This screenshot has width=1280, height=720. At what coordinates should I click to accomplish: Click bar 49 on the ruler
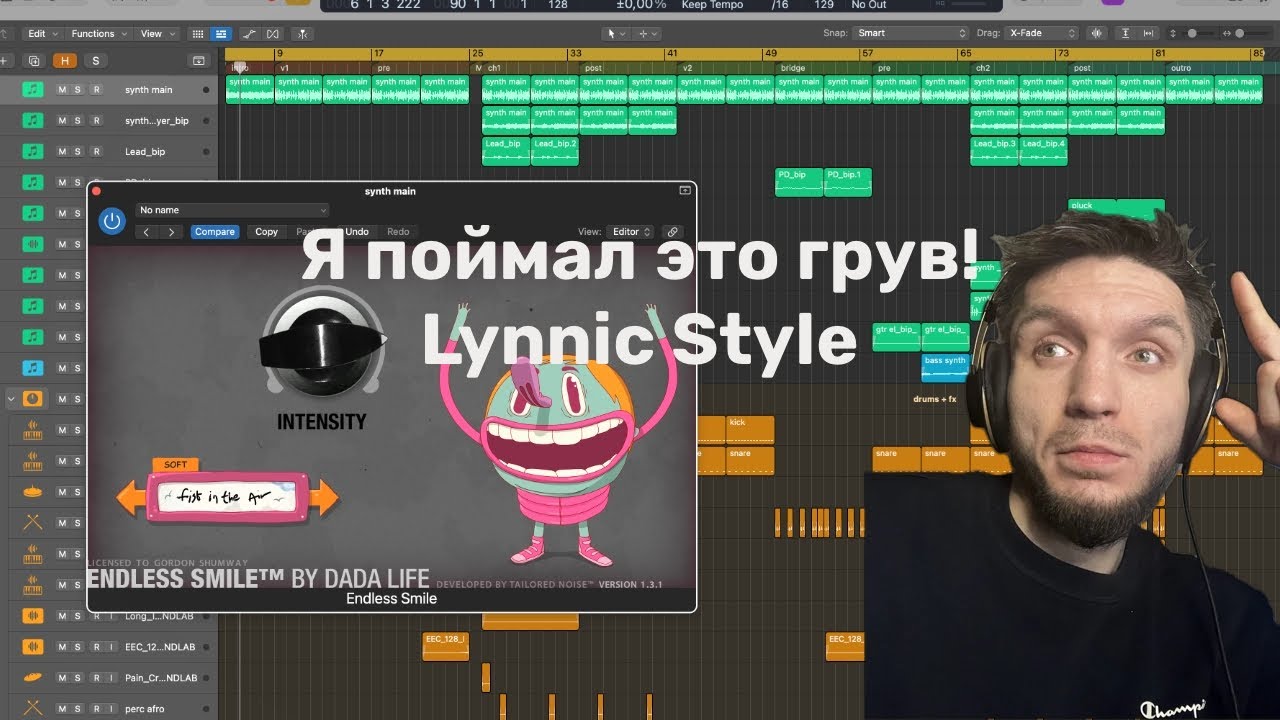(771, 53)
